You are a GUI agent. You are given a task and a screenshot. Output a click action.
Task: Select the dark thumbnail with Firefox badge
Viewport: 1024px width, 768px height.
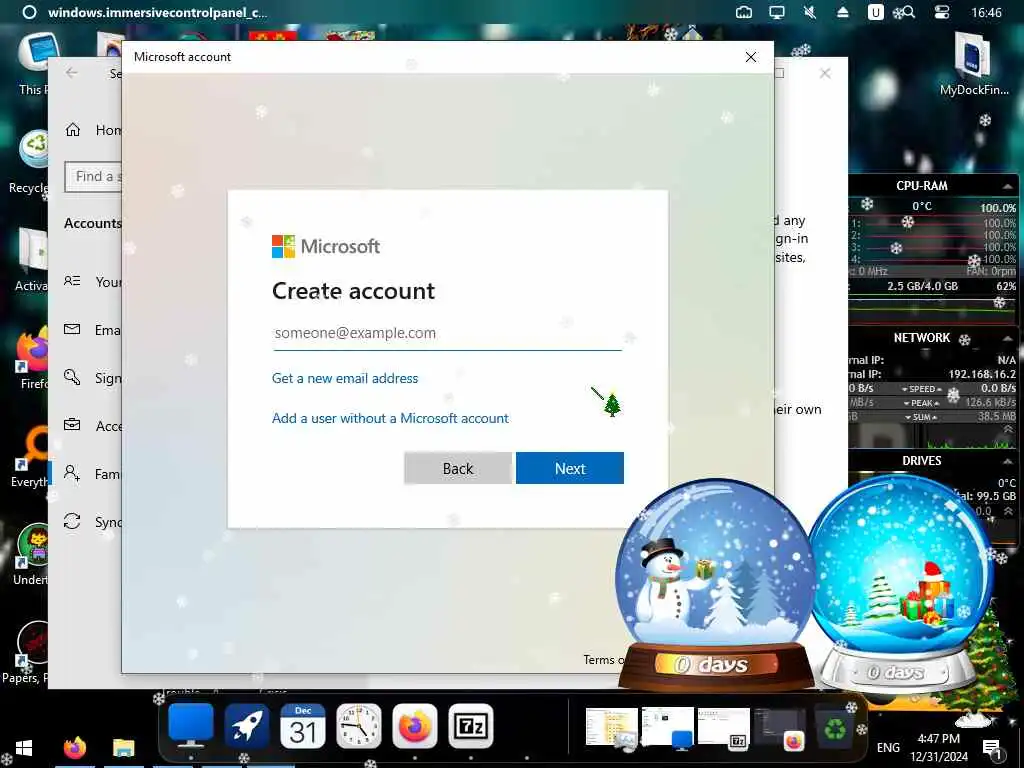(x=780, y=727)
